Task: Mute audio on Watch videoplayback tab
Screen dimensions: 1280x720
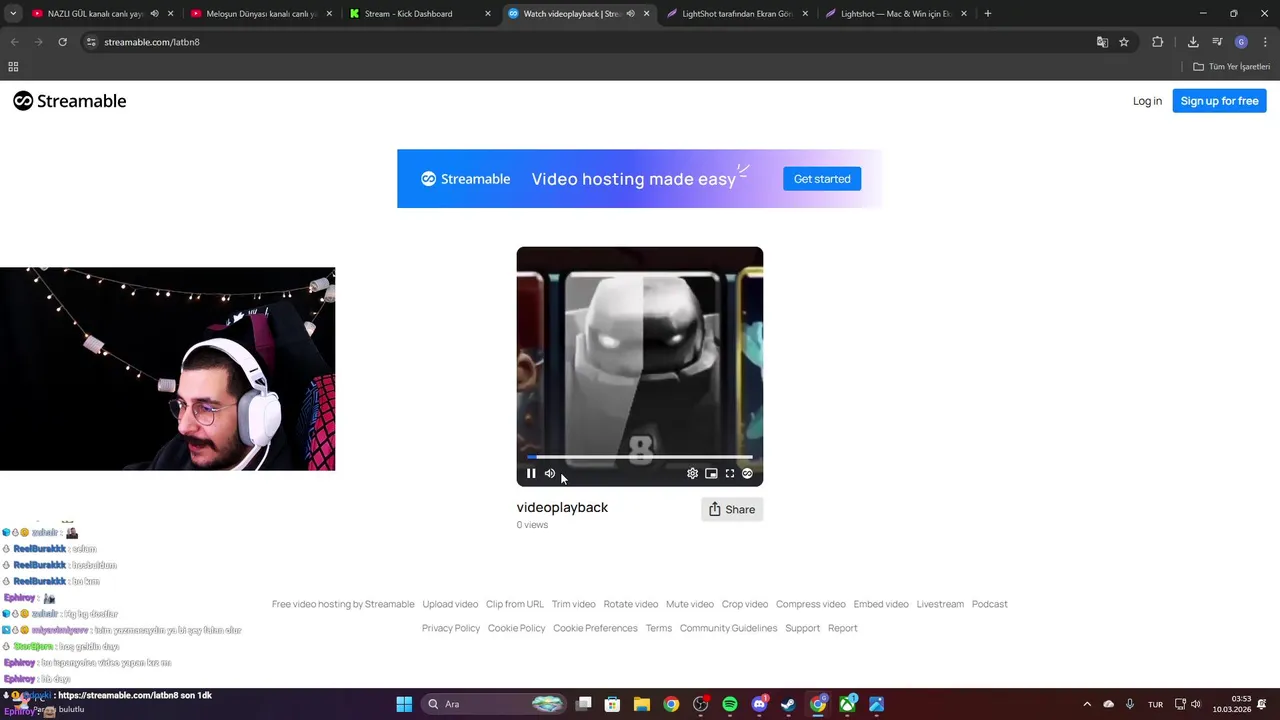Action: 630,14
